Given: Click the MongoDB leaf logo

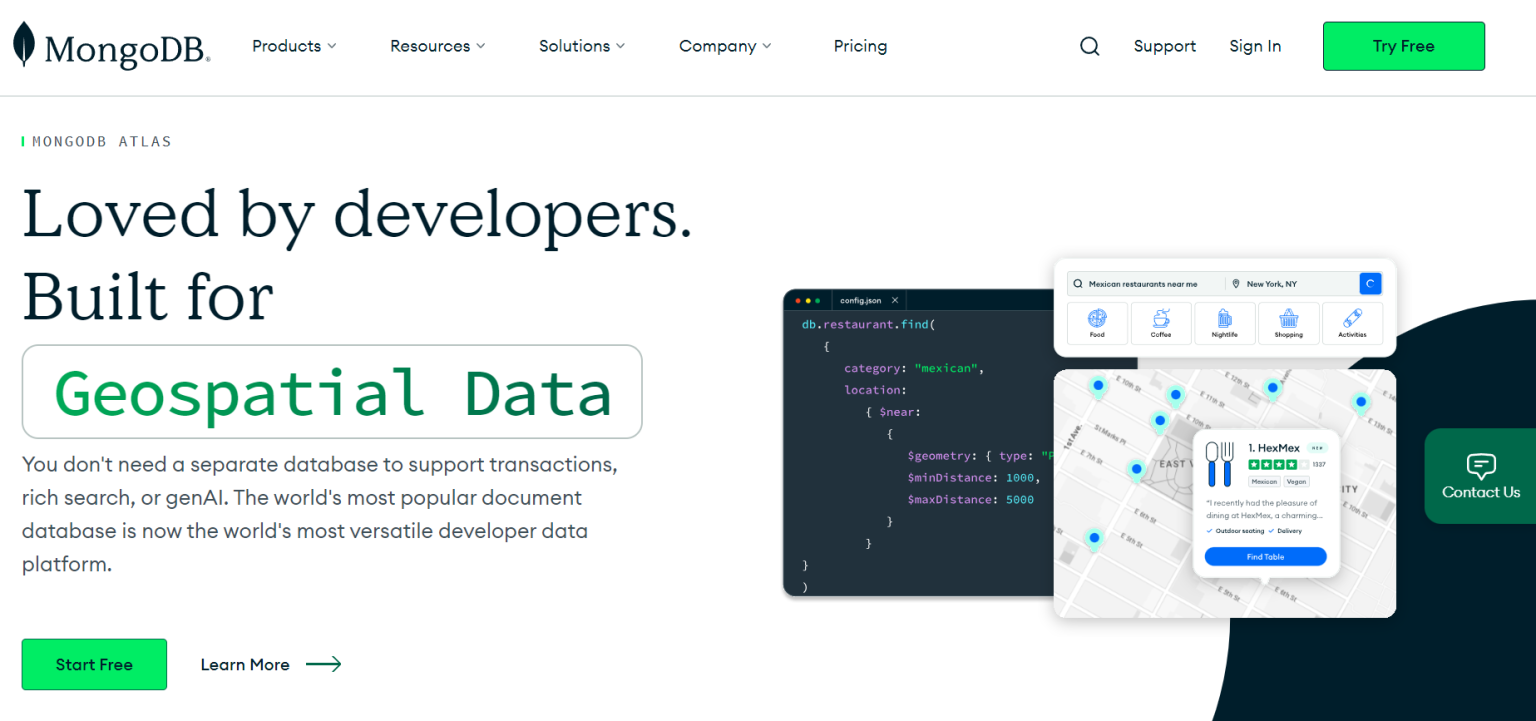Looking at the screenshot, I should 24,45.
